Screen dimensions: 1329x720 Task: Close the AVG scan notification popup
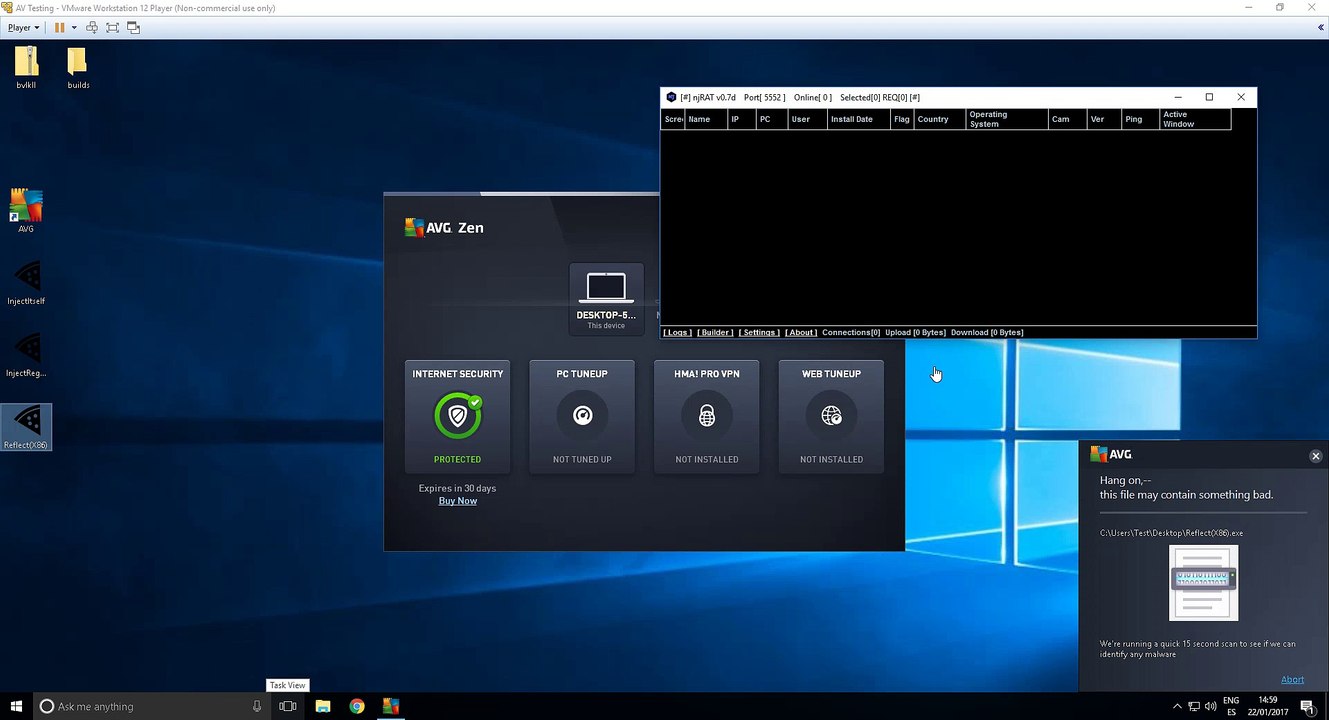tap(1315, 456)
